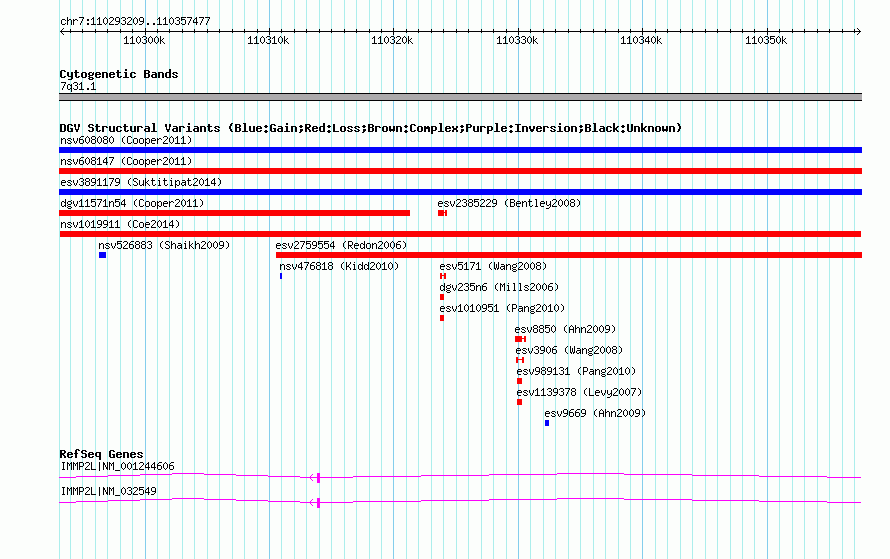The image size is (890, 559).
Task: Click the esv1139378 (Levy2007) label
Action: click(579, 392)
